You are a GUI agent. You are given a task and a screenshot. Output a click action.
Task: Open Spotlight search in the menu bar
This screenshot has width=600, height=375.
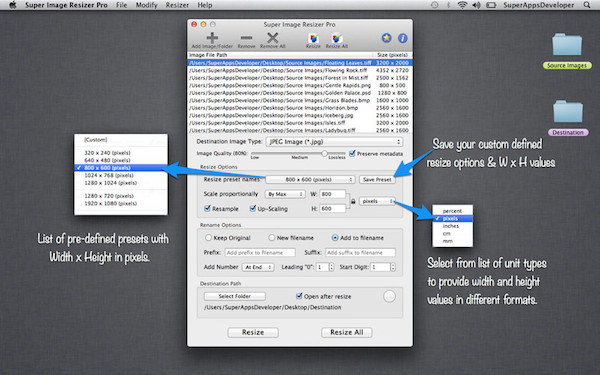pos(587,5)
